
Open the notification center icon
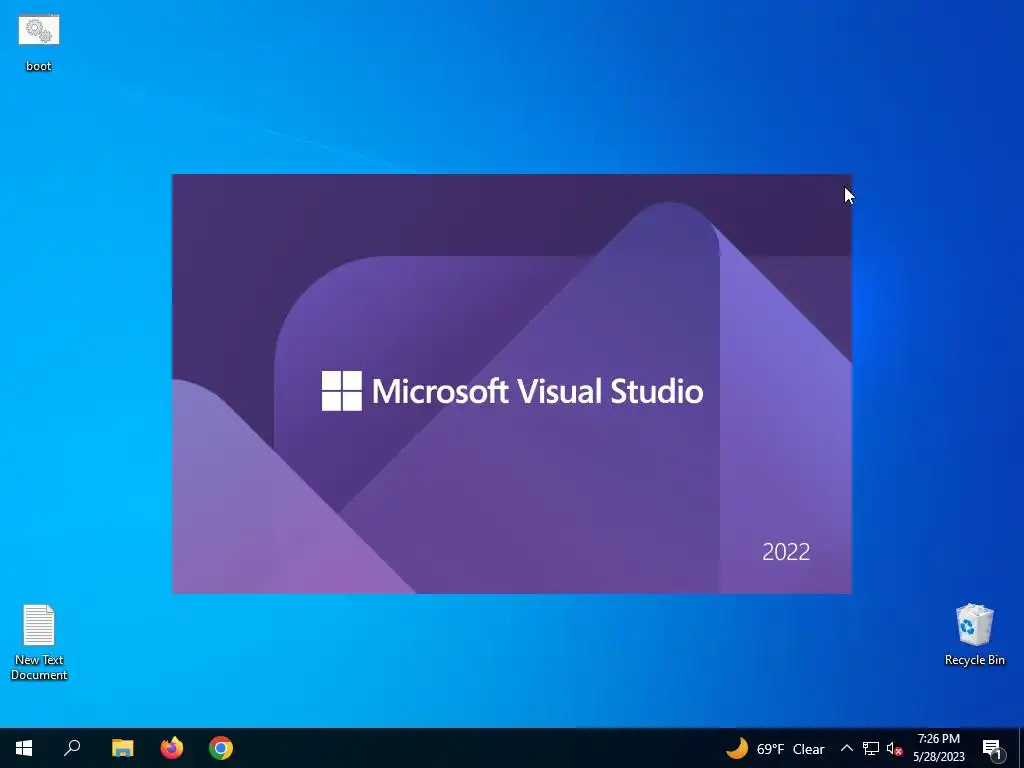[x=992, y=748]
